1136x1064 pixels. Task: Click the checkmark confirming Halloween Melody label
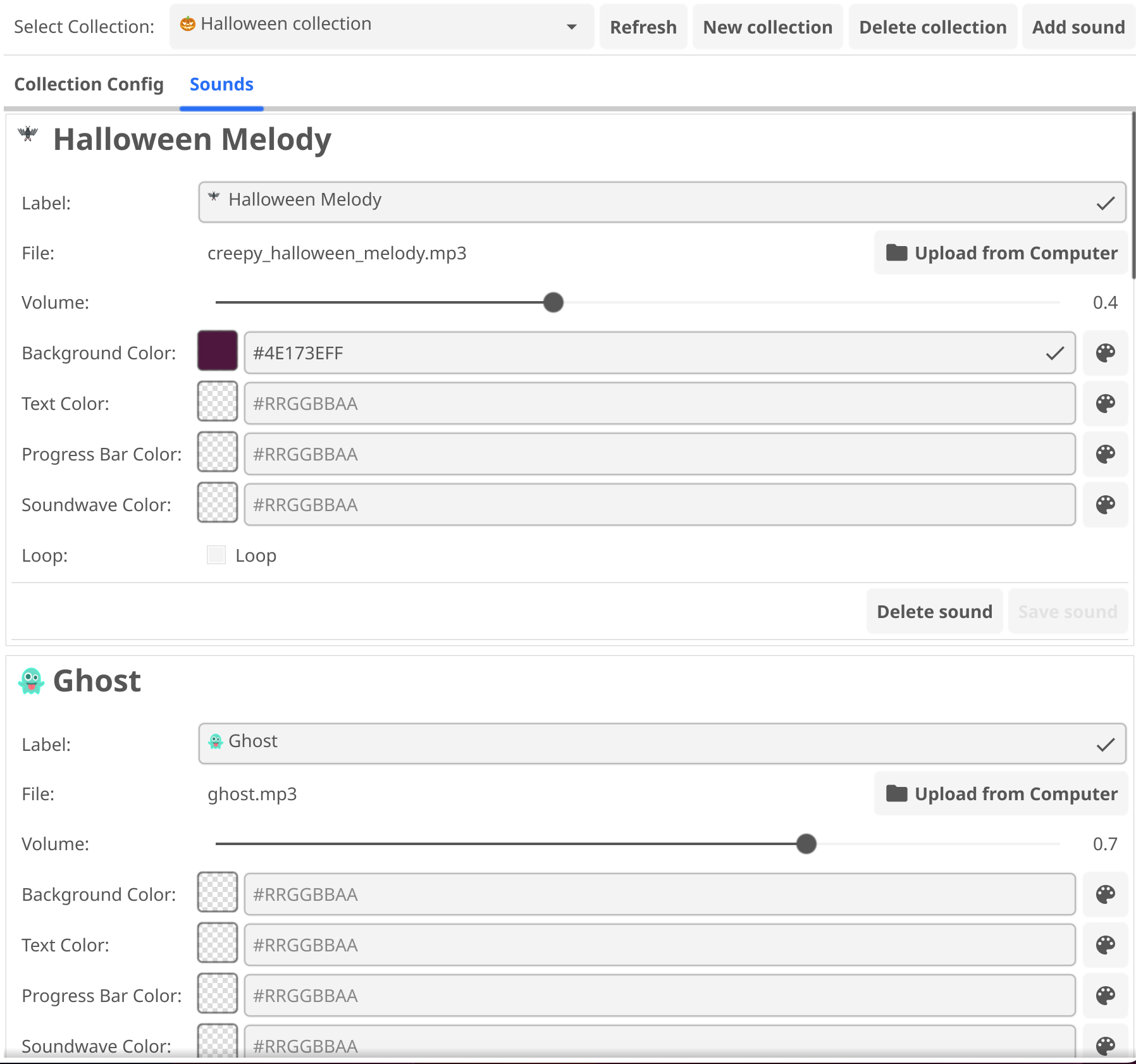pos(1105,202)
